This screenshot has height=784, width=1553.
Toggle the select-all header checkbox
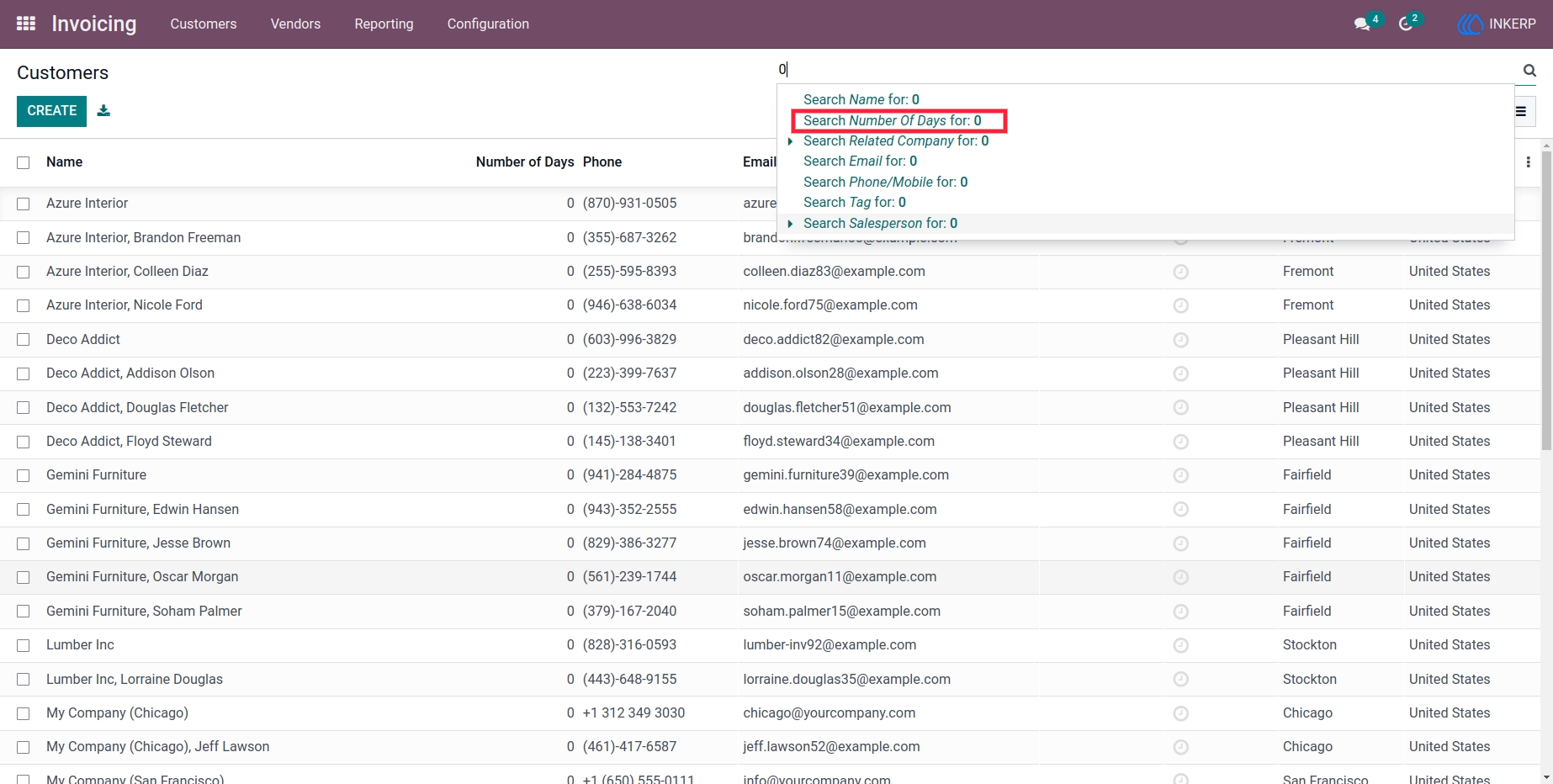[24, 162]
